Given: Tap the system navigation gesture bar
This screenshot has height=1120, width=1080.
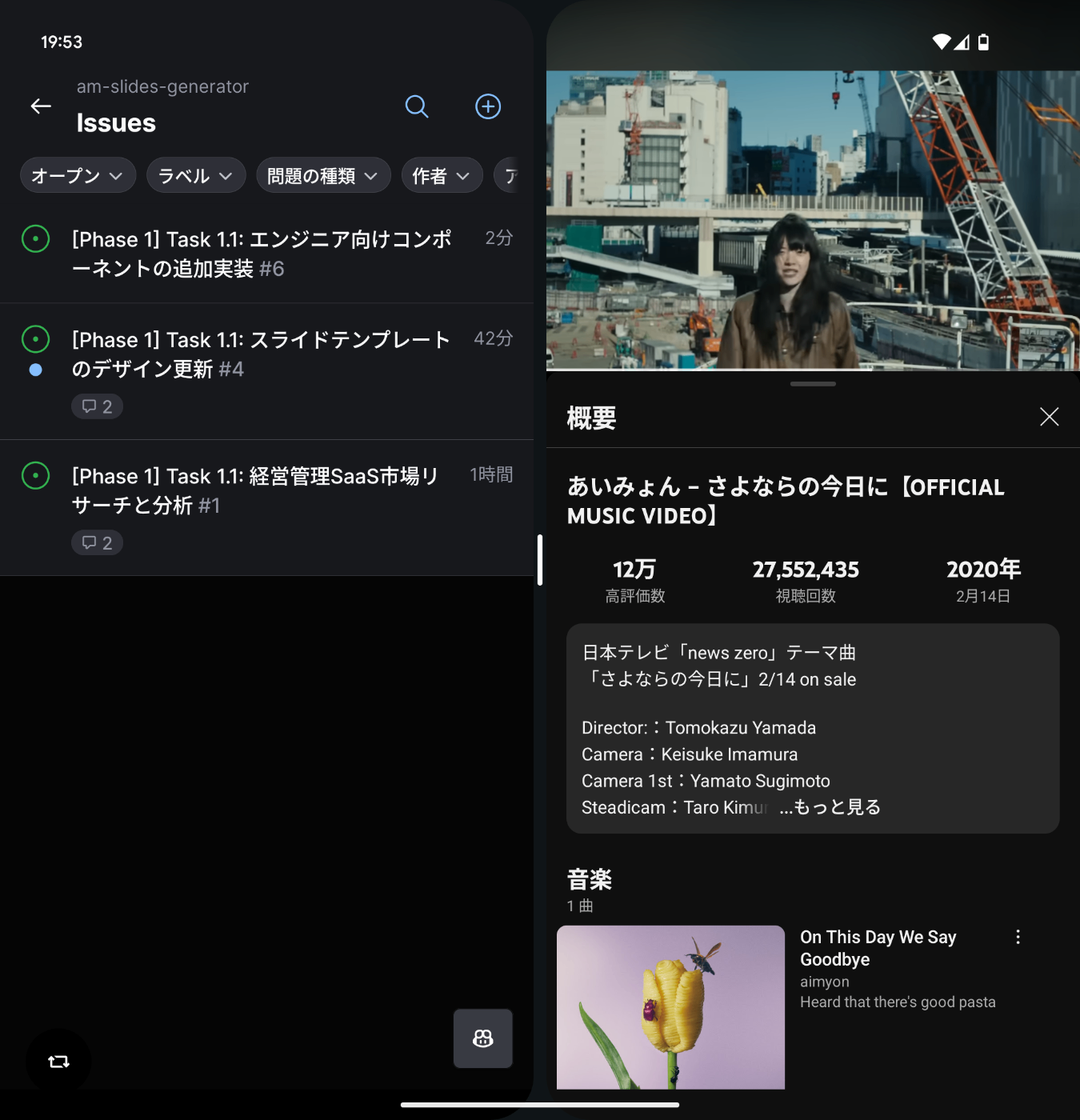Looking at the screenshot, I should tap(540, 1105).
